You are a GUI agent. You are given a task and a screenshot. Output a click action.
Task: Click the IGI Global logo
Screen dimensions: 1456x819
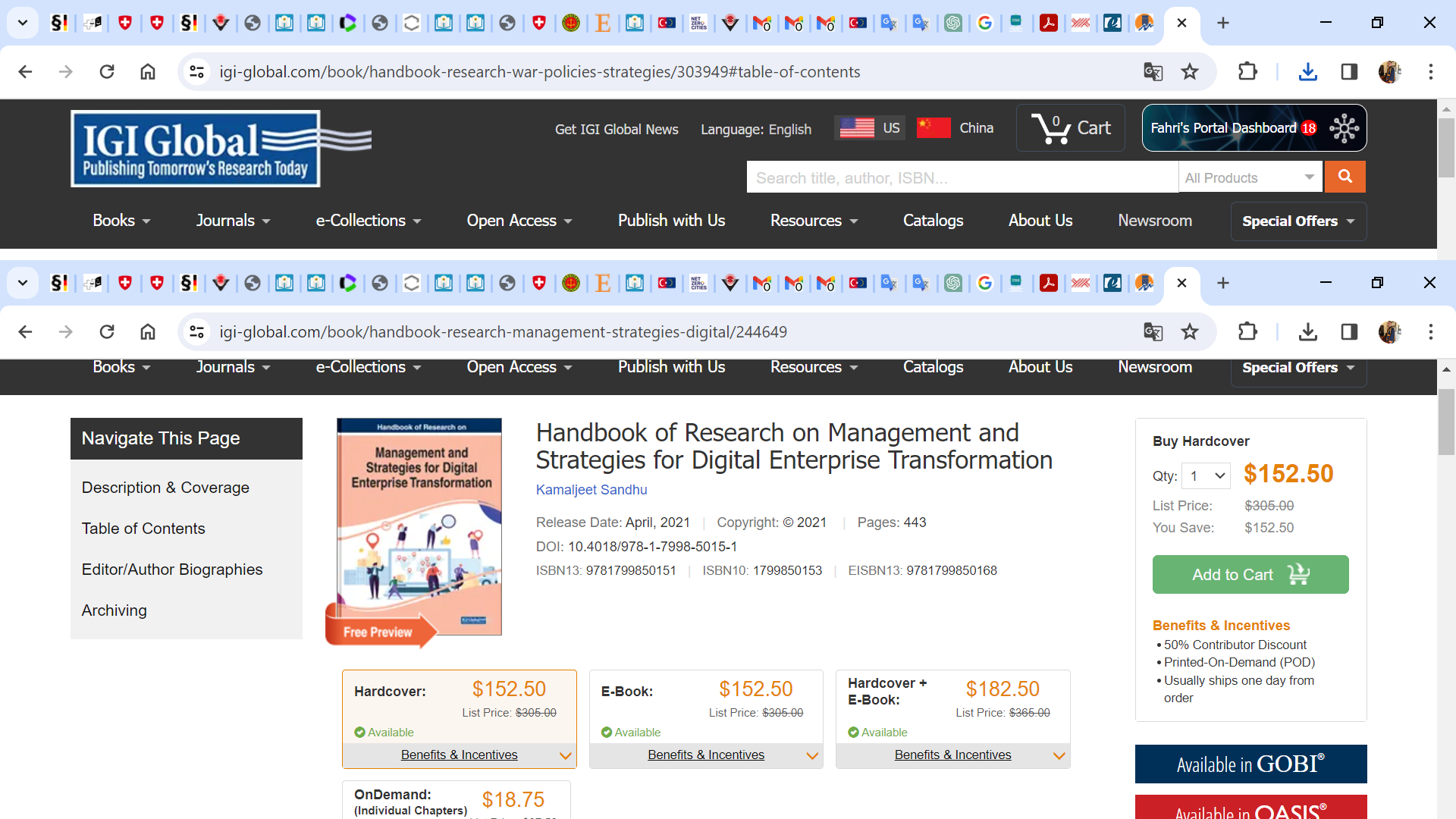(x=221, y=149)
